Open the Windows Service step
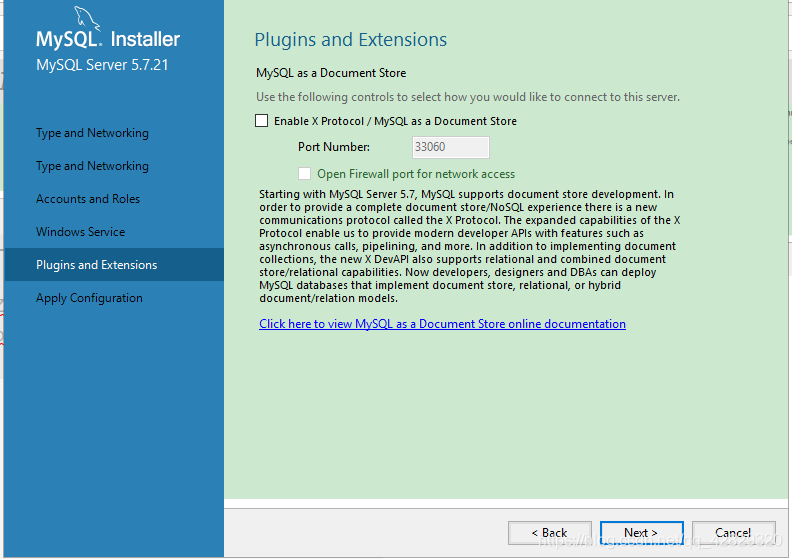Screen dimensions: 792x559 click(x=81, y=231)
